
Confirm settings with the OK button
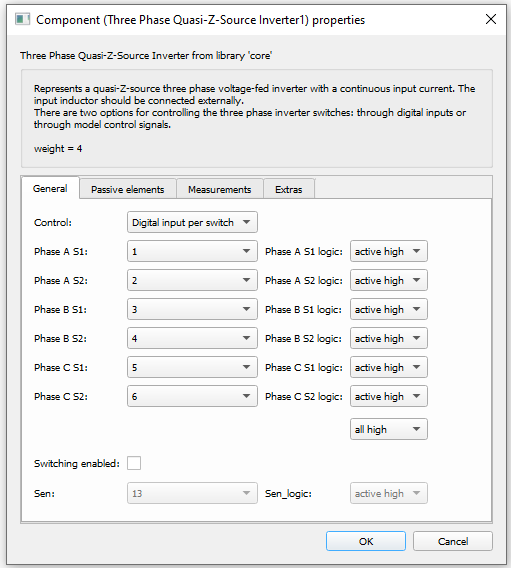click(366, 541)
